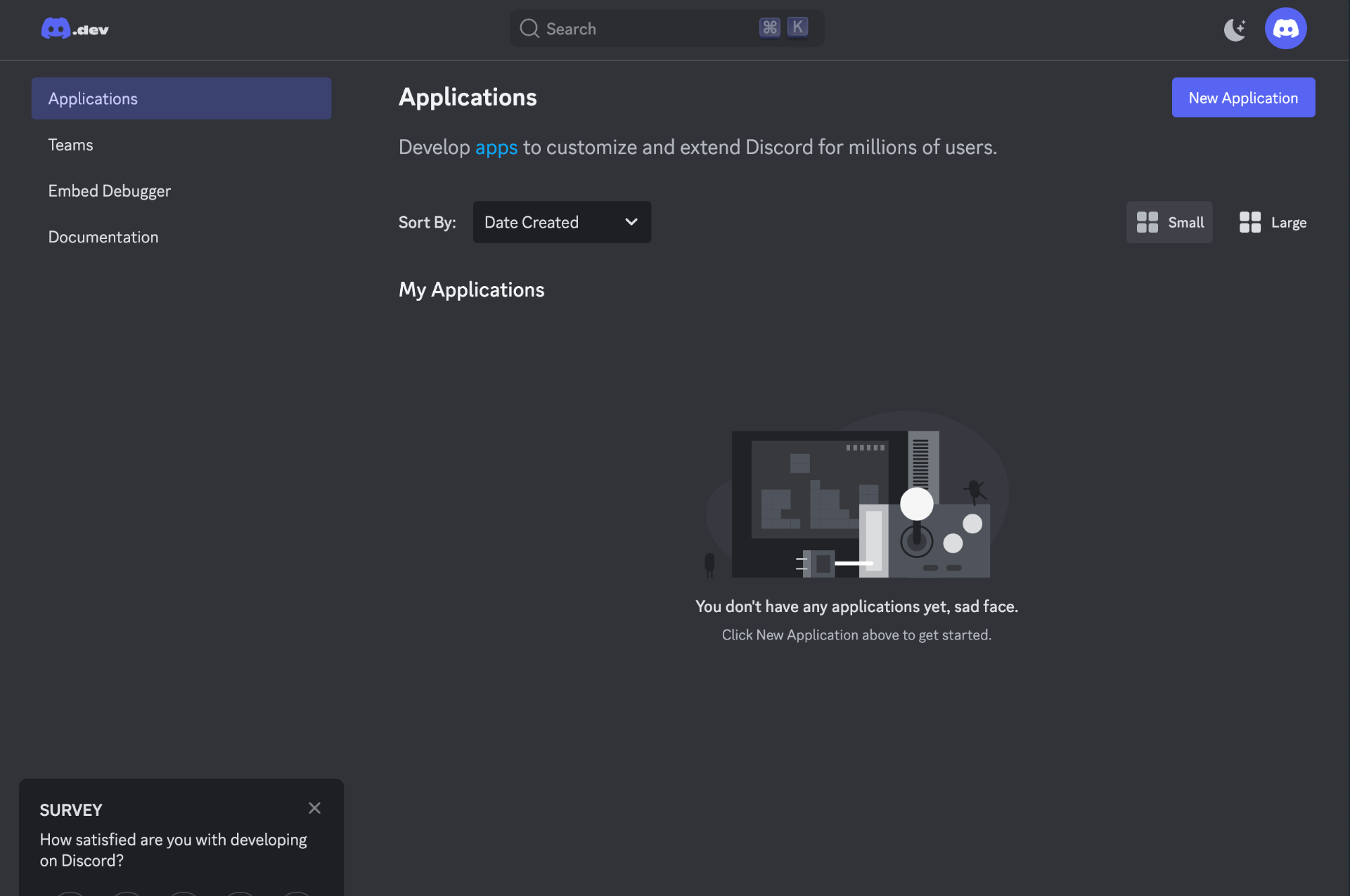The image size is (1350, 896).
Task: Click the My Applications heading
Action: pyautogui.click(x=471, y=290)
